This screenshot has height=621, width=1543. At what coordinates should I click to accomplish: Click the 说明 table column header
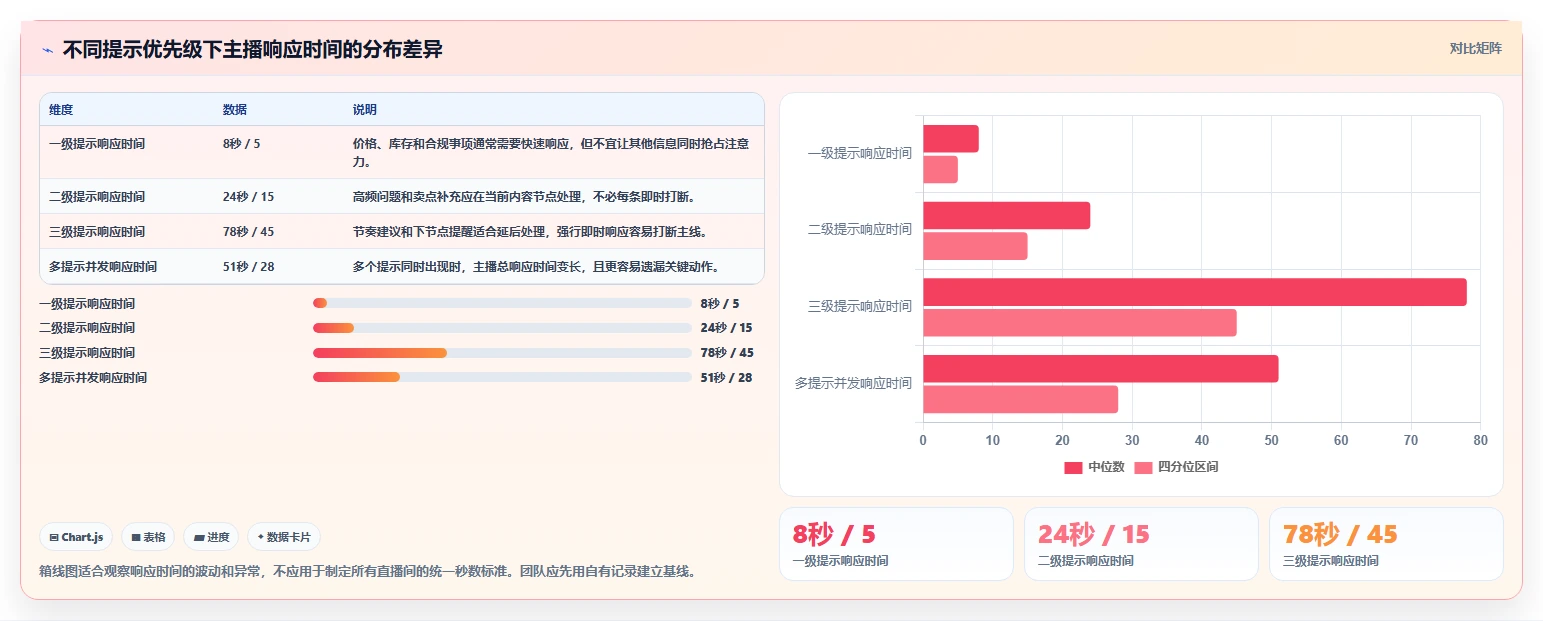pos(365,109)
